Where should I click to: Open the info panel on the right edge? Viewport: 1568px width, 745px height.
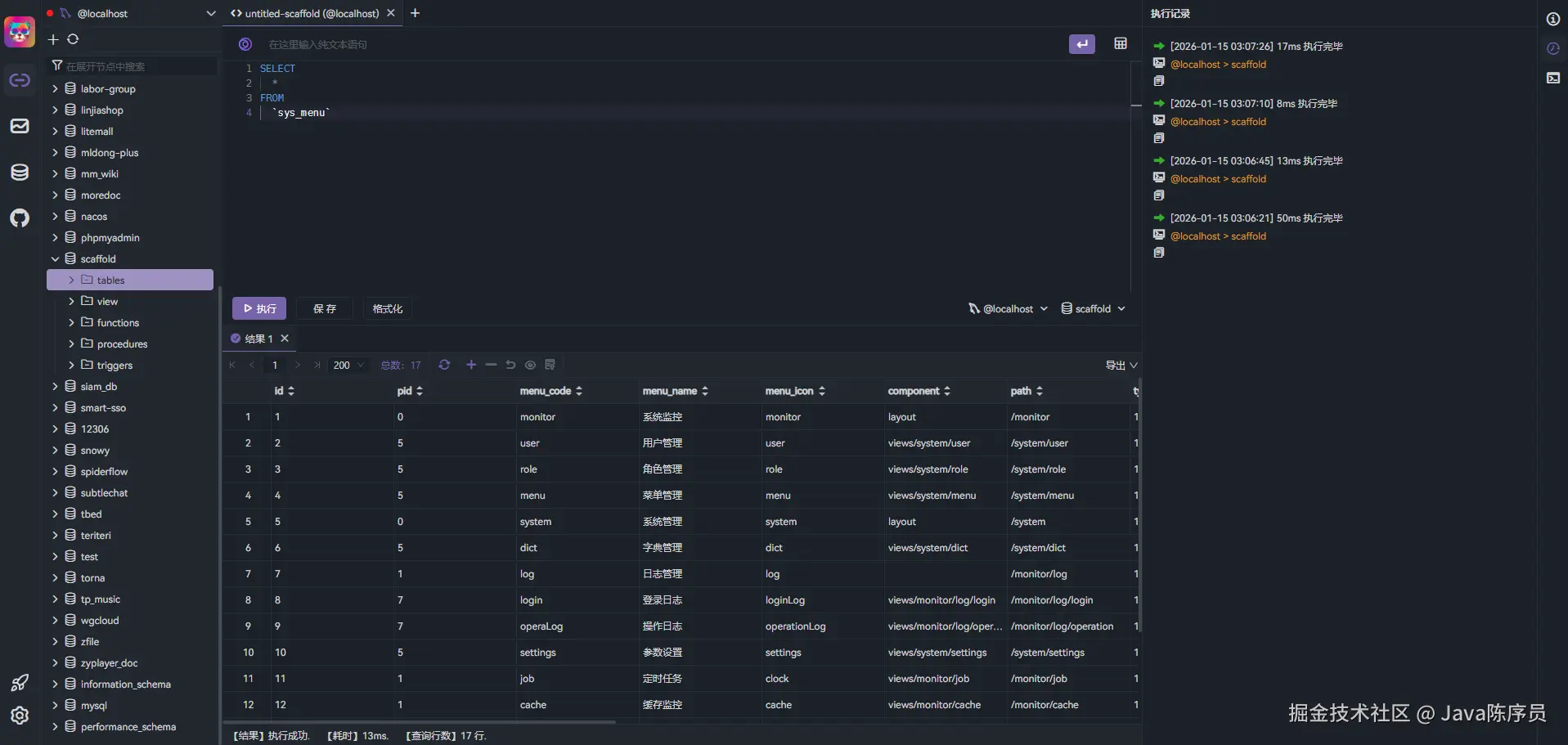1552,19
